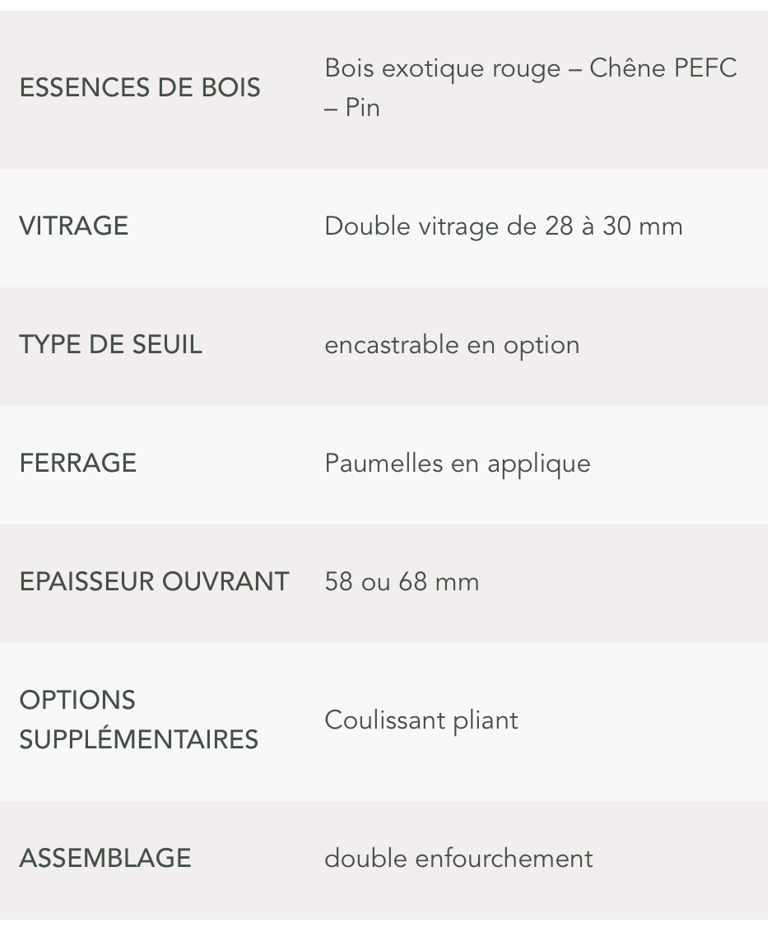Click the word OUVRANT in label
768x932 pixels.
(x=225, y=581)
